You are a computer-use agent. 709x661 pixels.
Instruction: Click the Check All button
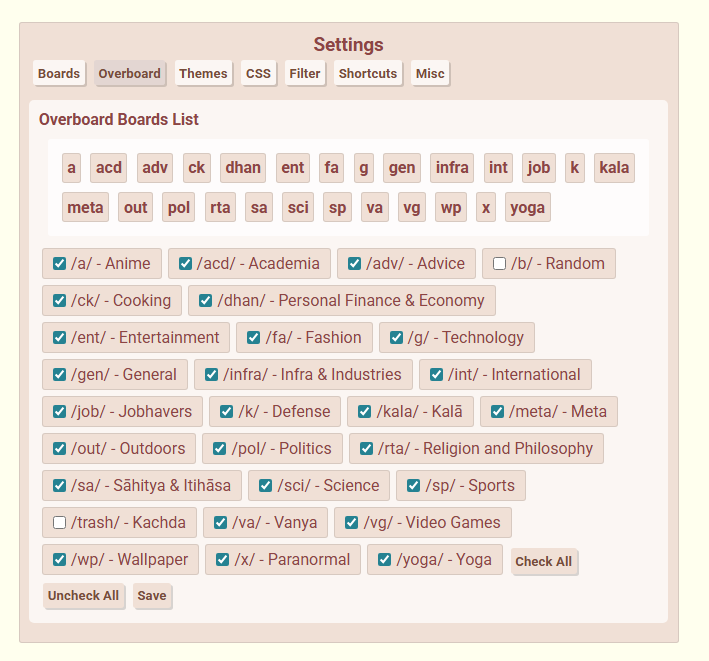pyautogui.click(x=543, y=562)
